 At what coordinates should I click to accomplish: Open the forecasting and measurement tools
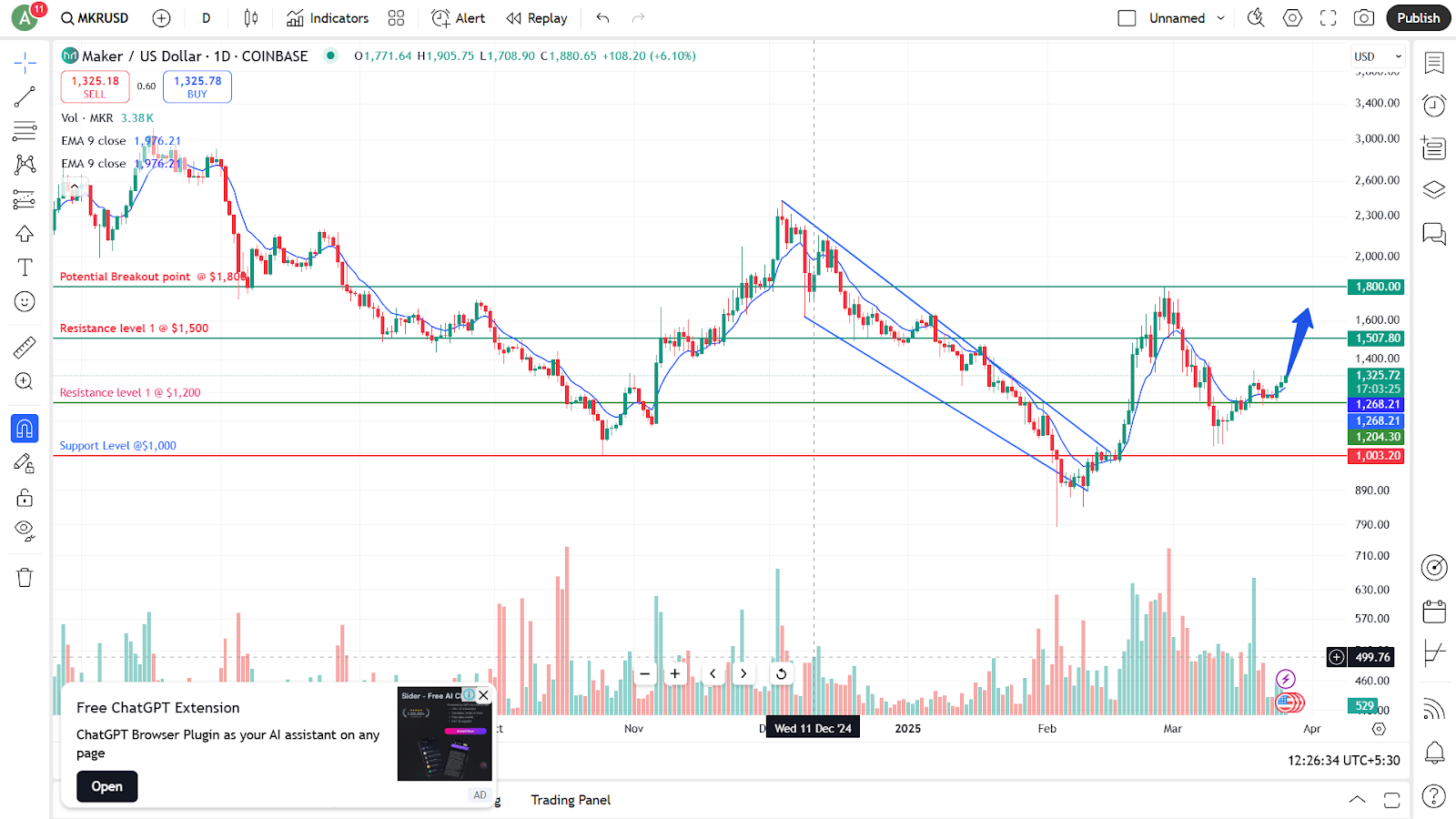coord(25,199)
